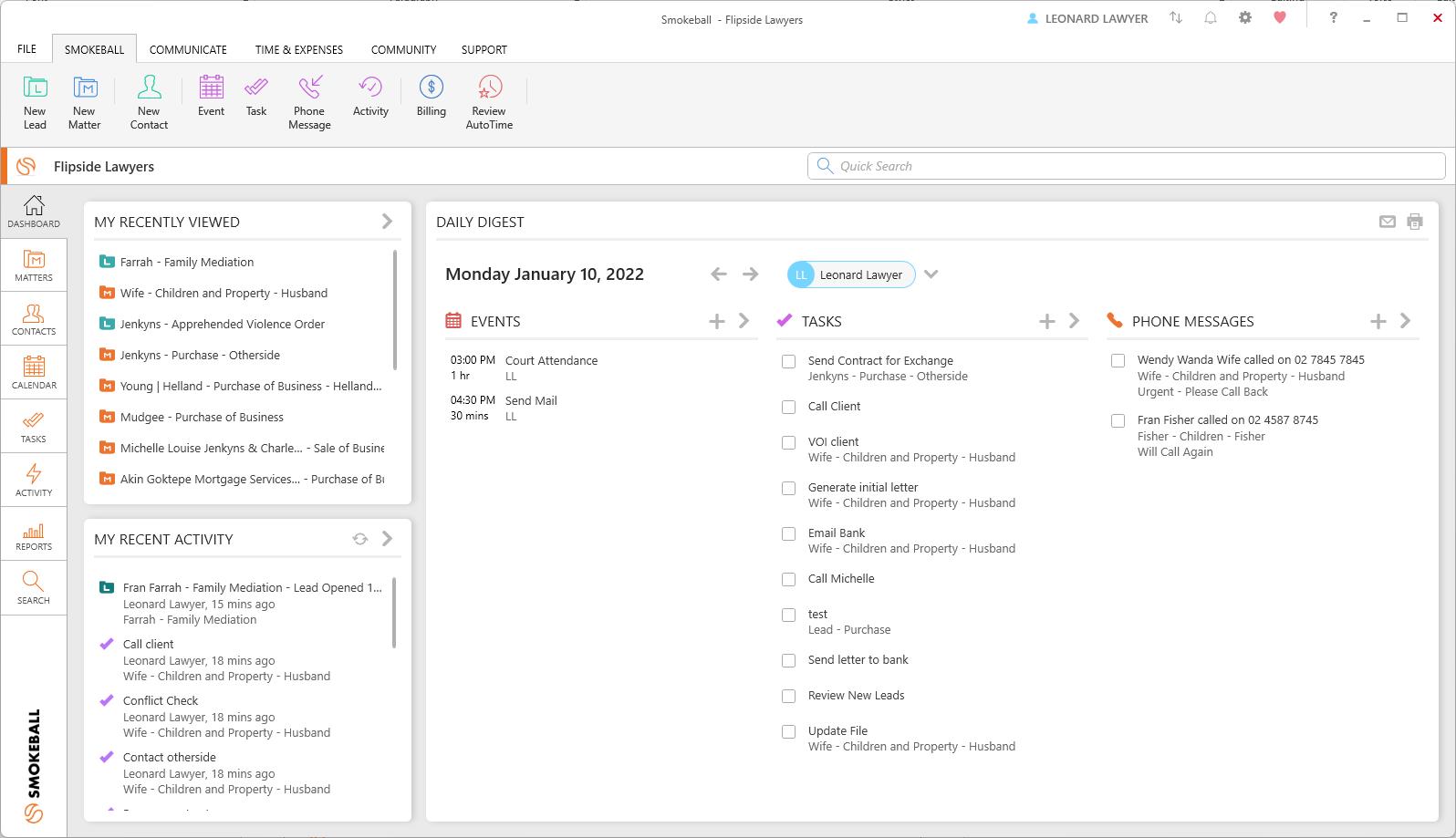This screenshot has height=838, width=1456.
Task: Click the Recent Activity list scrollbar
Action: pos(394,613)
